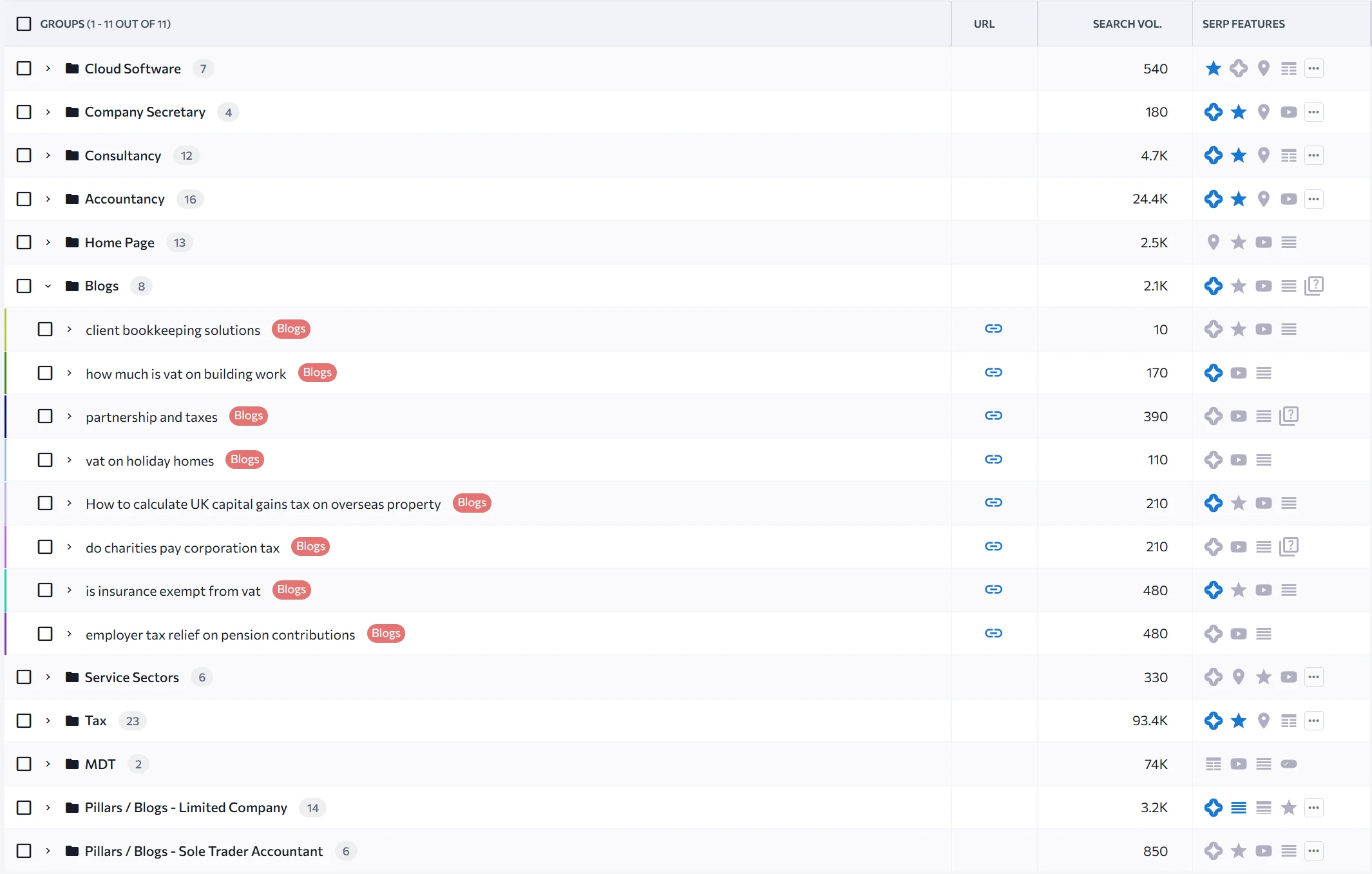This screenshot has width=1372, height=874.
Task: Click the link-shaped SERP icon in MDT row
Action: [x=1289, y=765]
